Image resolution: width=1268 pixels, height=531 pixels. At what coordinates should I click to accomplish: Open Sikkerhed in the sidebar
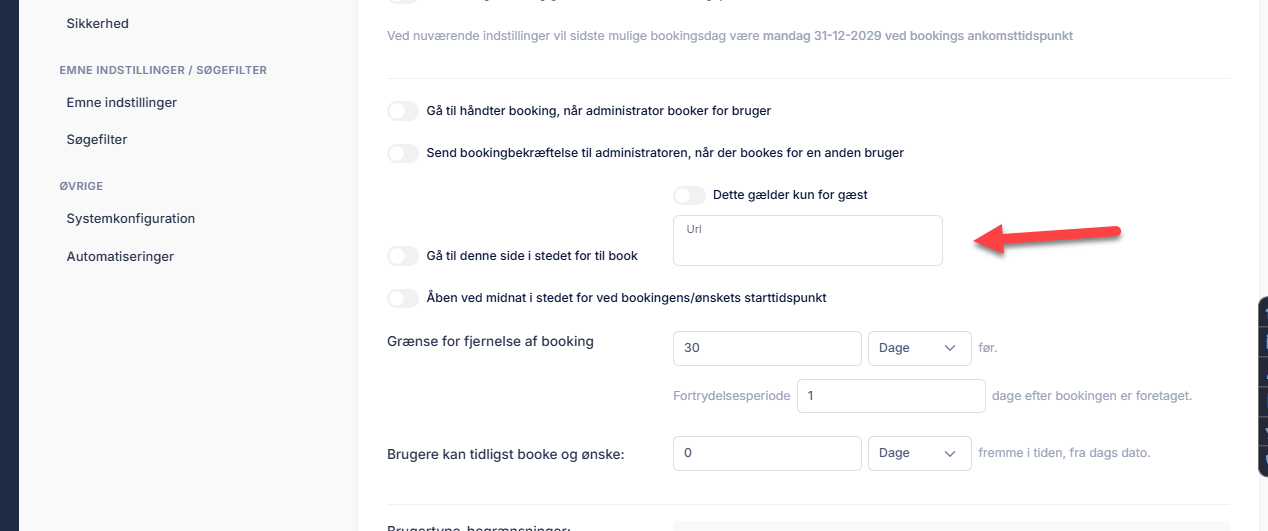(97, 23)
